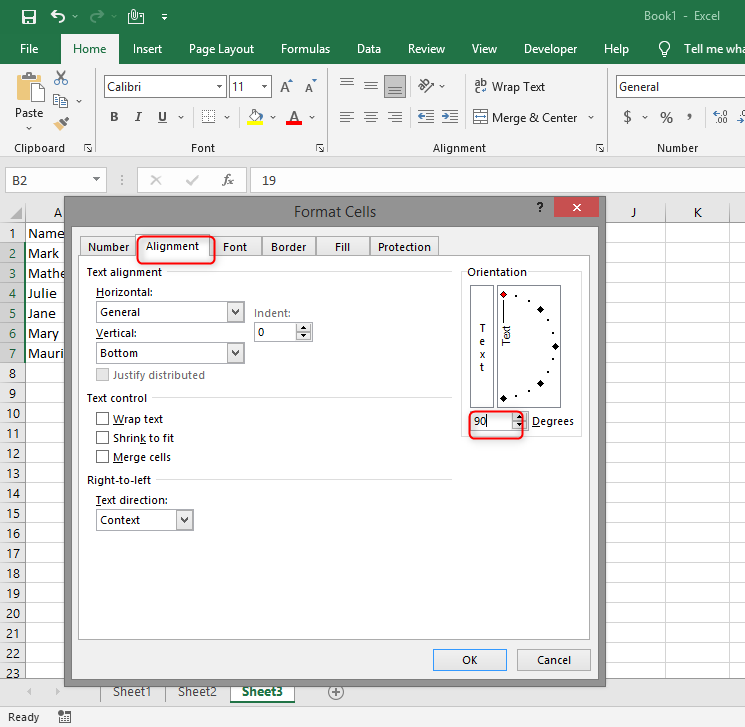
Task: Click New sheet plus icon
Action: 336,692
